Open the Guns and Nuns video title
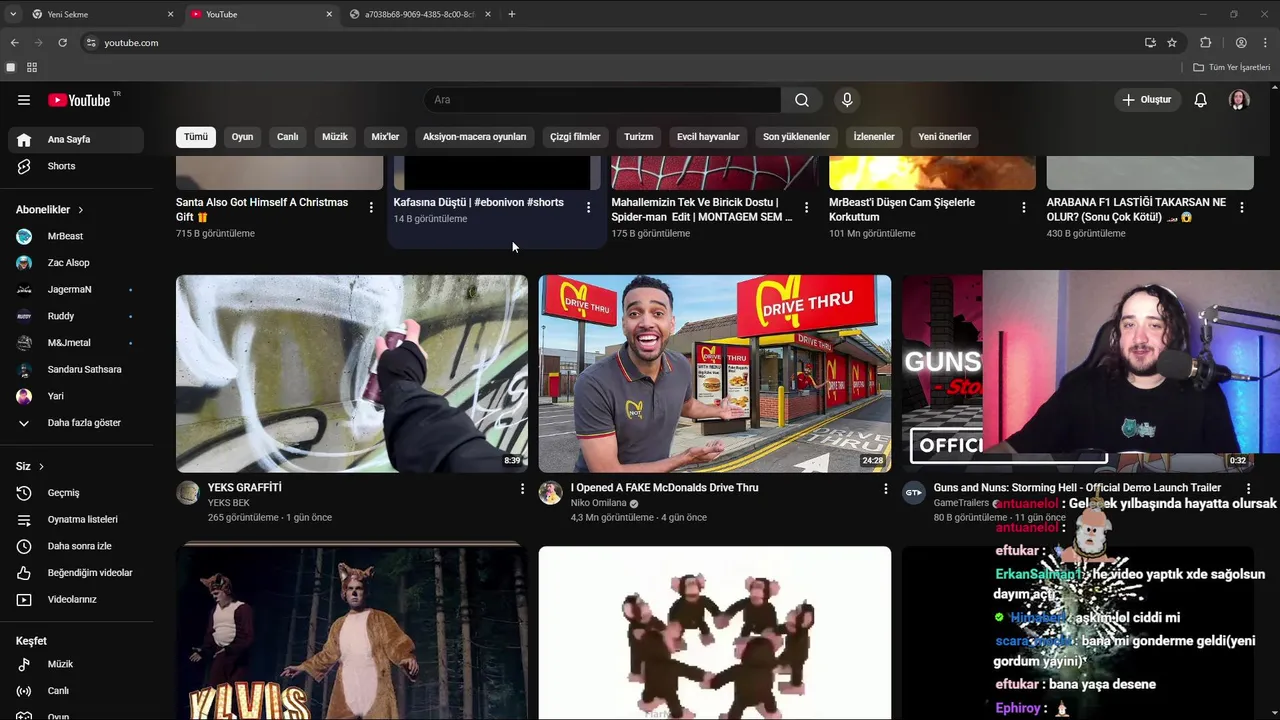Screen dimensions: 1280x720 click(x=1077, y=488)
